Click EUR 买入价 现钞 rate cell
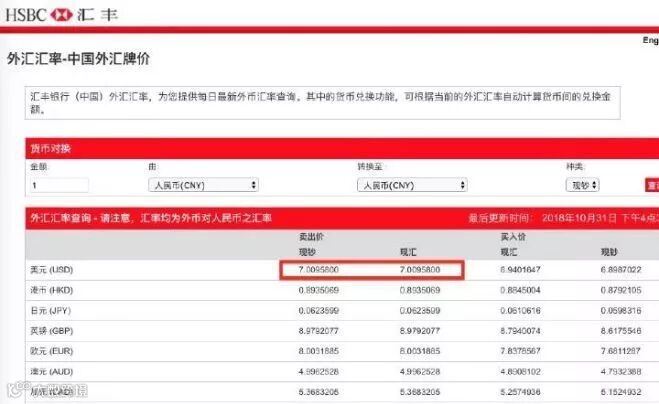 coord(621,351)
